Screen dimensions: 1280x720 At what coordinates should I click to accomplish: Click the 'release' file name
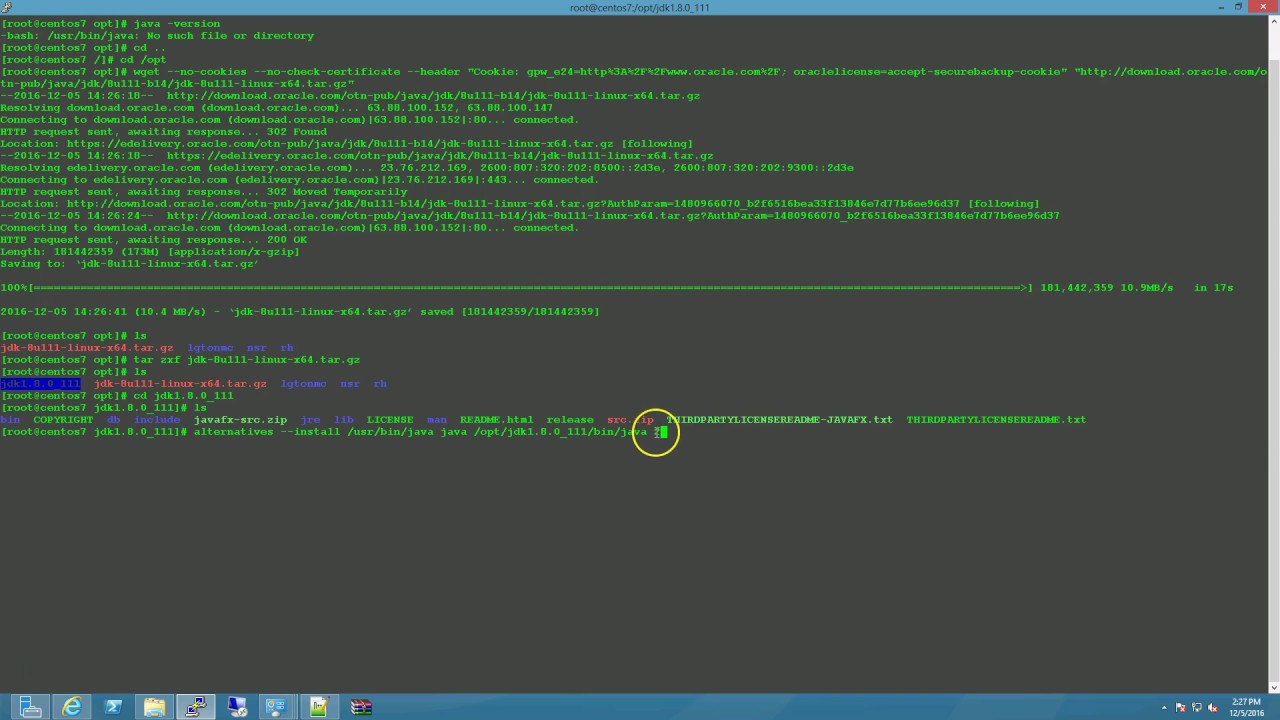(x=570, y=420)
